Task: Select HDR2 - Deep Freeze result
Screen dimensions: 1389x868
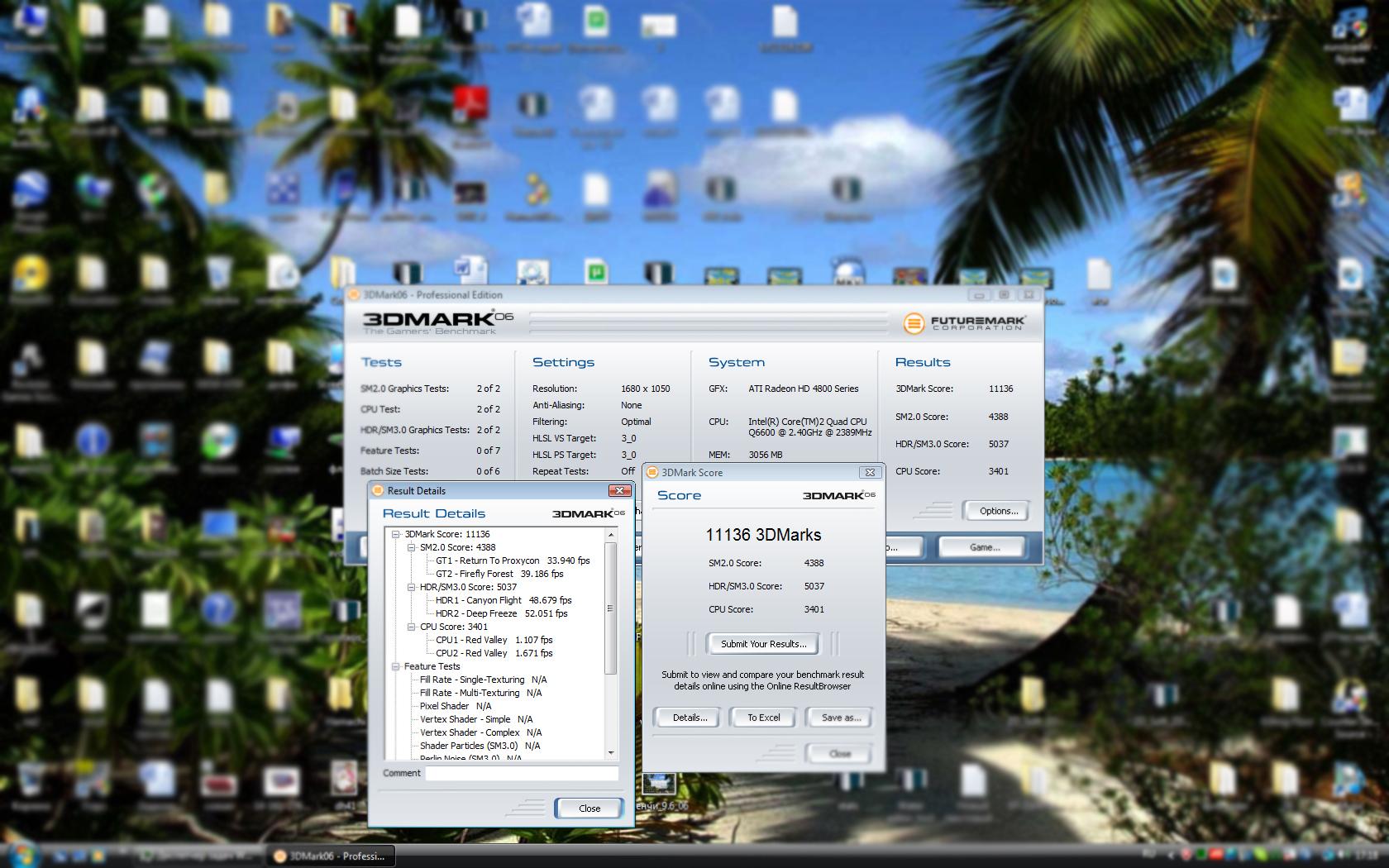Action: pos(501,613)
